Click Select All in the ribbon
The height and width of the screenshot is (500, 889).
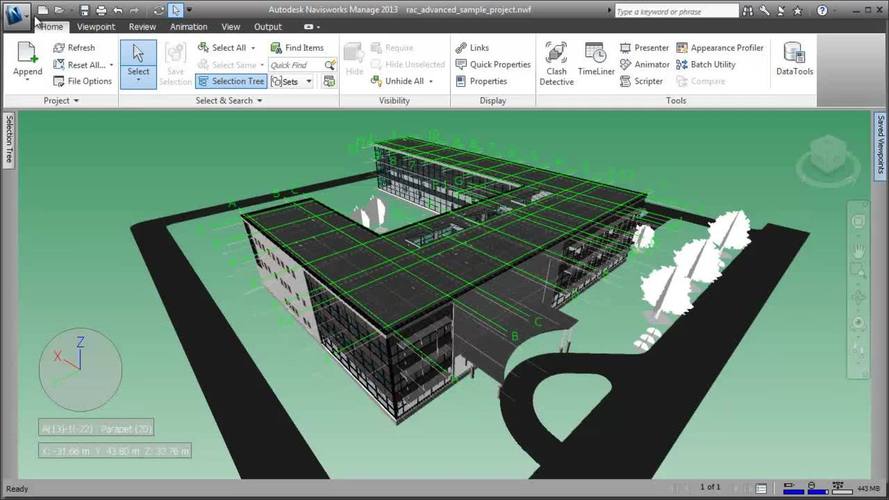(222, 48)
